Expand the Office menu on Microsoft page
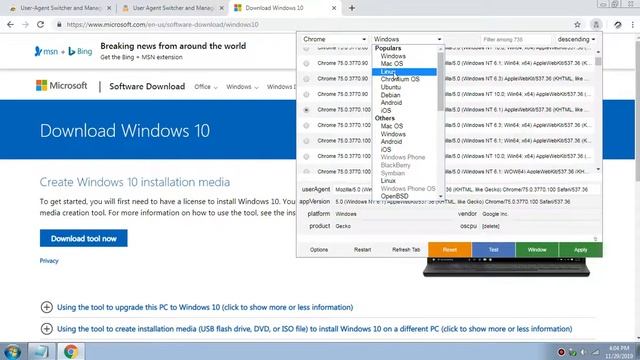The image size is (640, 360). point(206,87)
